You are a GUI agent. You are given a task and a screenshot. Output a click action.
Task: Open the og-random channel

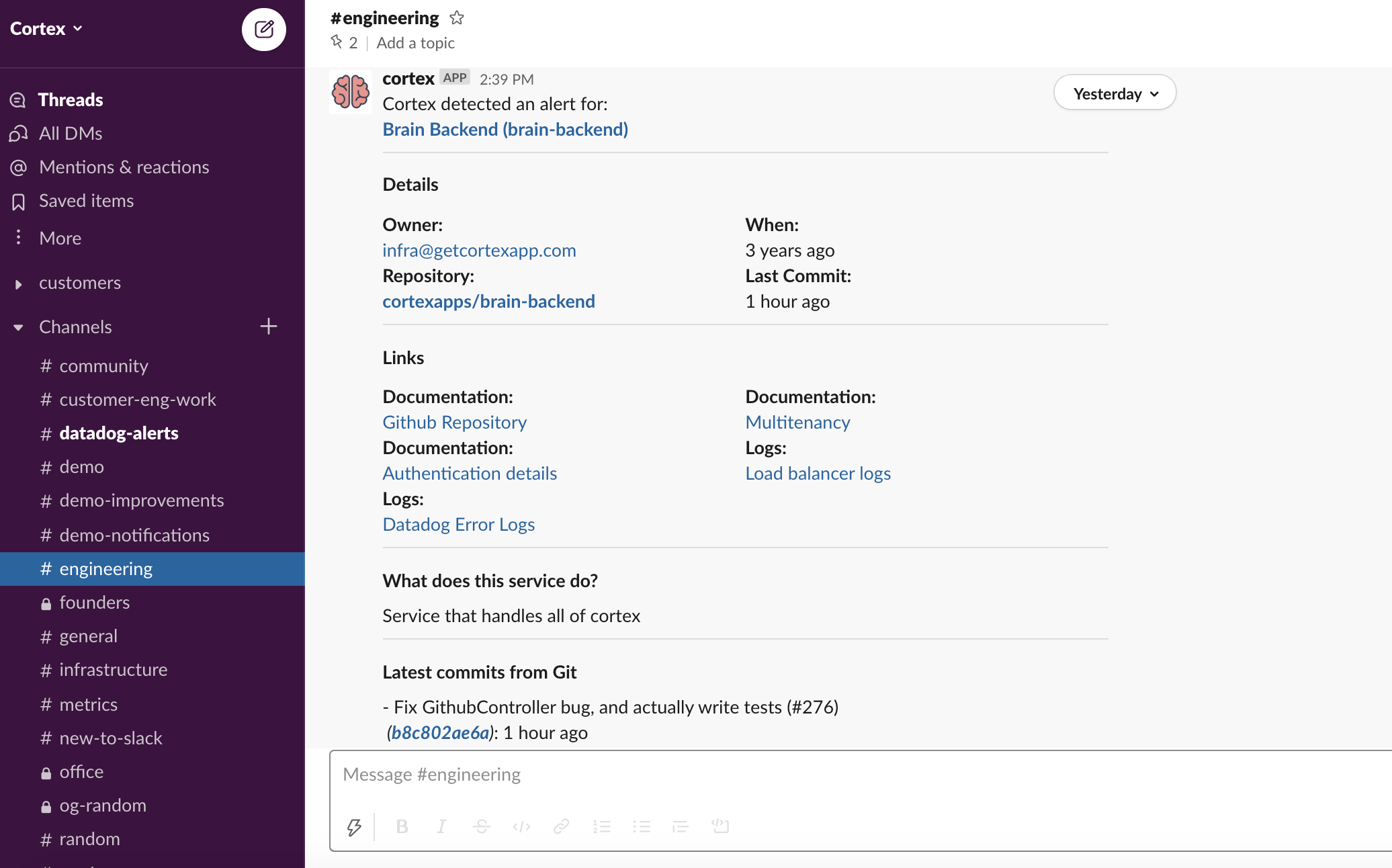tap(152, 806)
